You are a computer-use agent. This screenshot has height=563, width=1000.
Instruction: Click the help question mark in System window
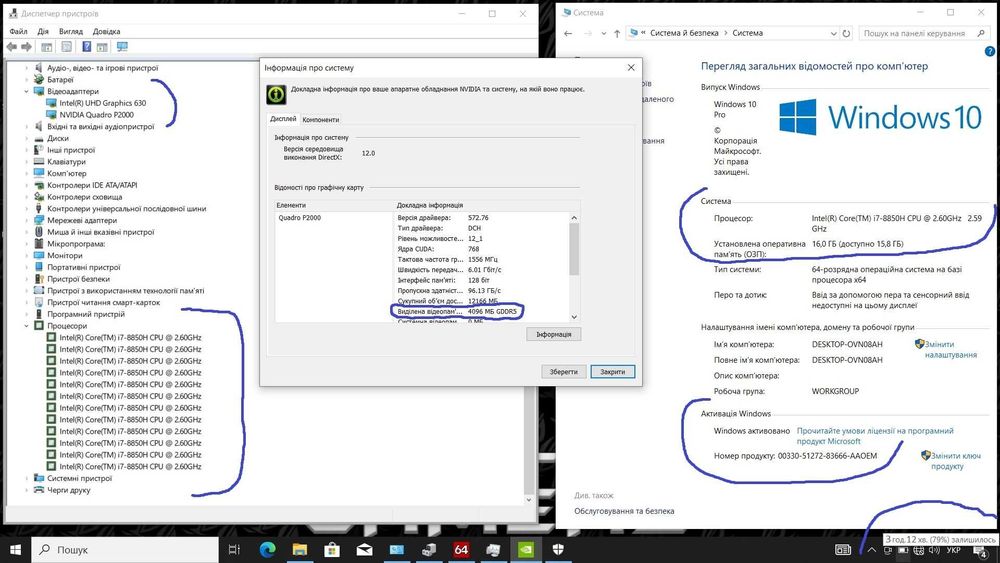(990, 52)
